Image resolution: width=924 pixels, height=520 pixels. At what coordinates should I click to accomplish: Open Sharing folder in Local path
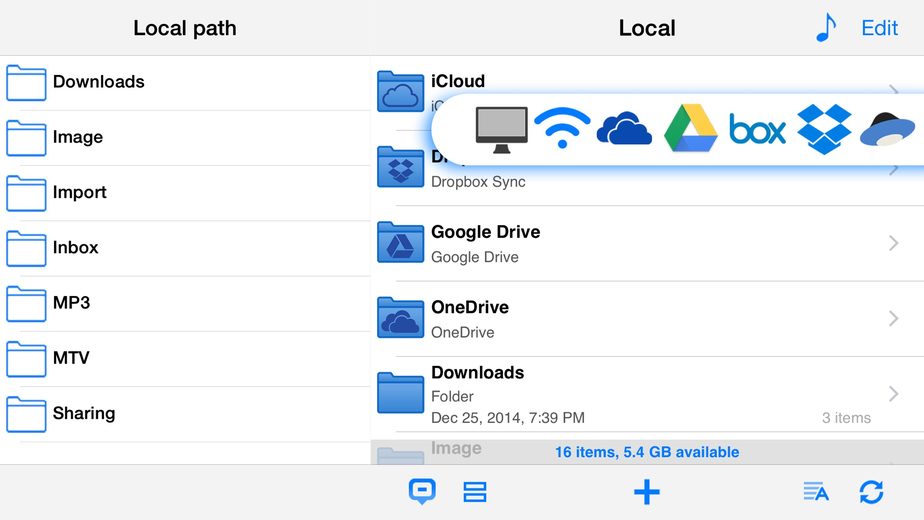click(x=185, y=414)
